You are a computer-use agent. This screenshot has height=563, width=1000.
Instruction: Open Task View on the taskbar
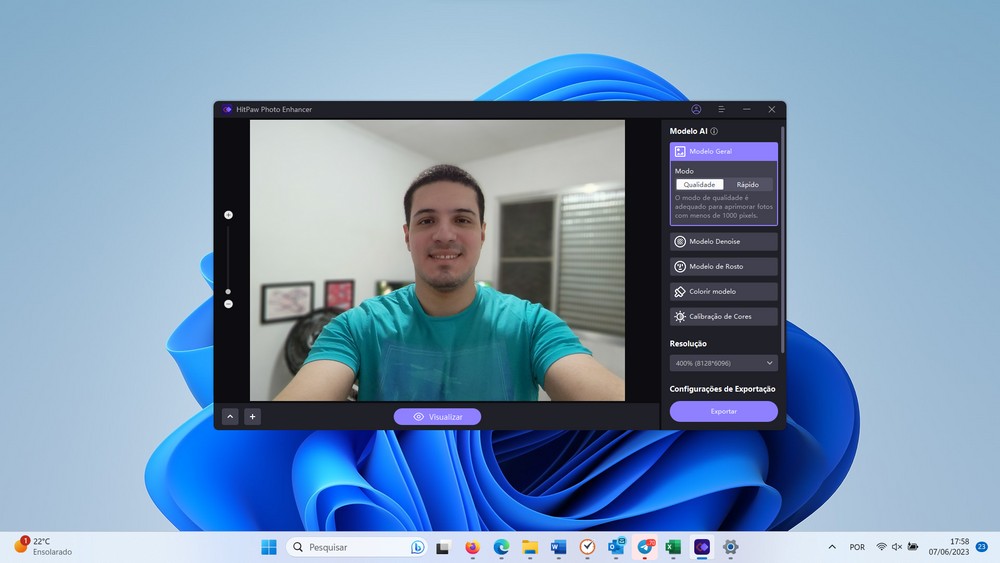tap(443, 547)
